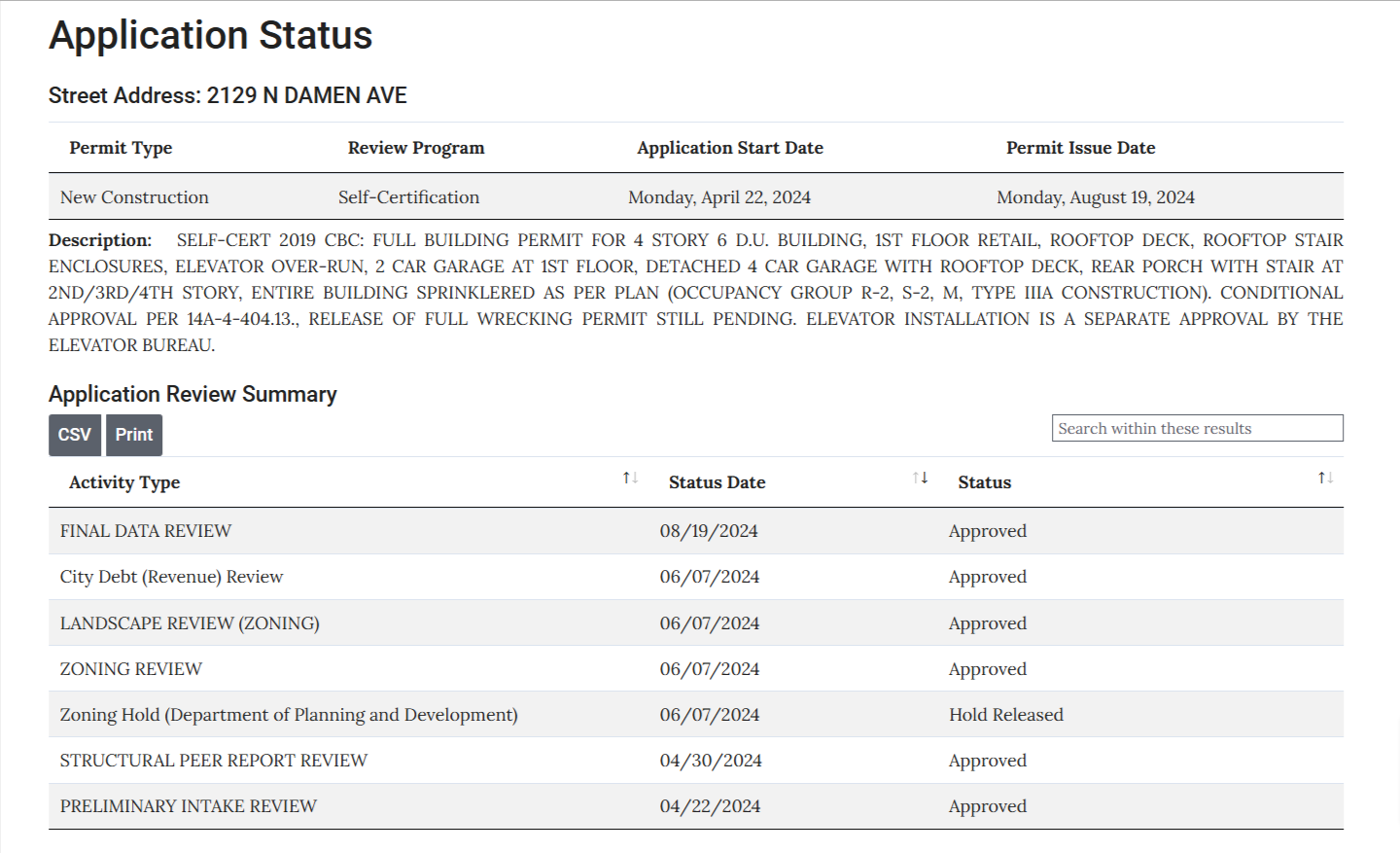Click the Application Status page heading

pyautogui.click(x=211, y=35)
